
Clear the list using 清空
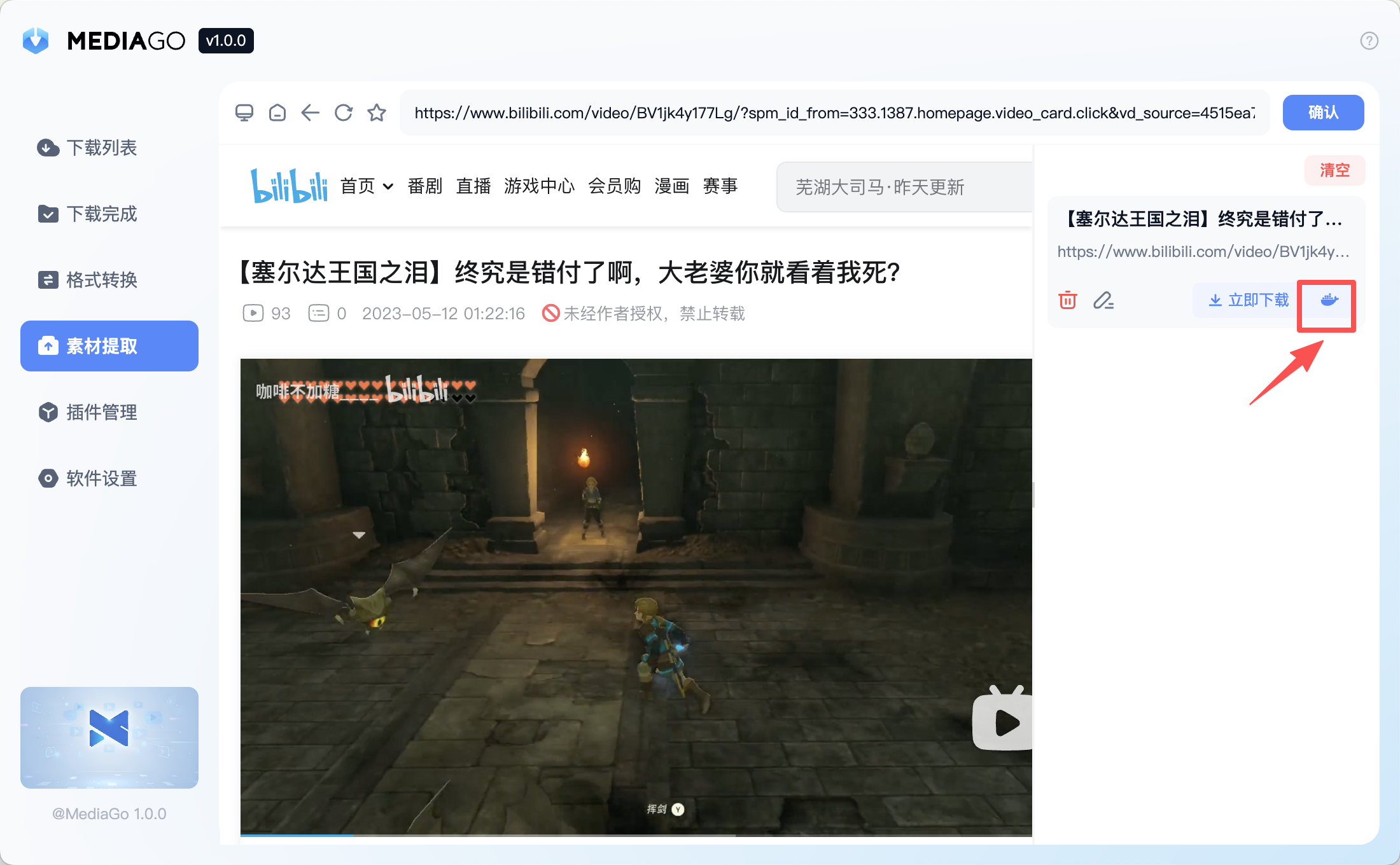[x=1334, y=170]
